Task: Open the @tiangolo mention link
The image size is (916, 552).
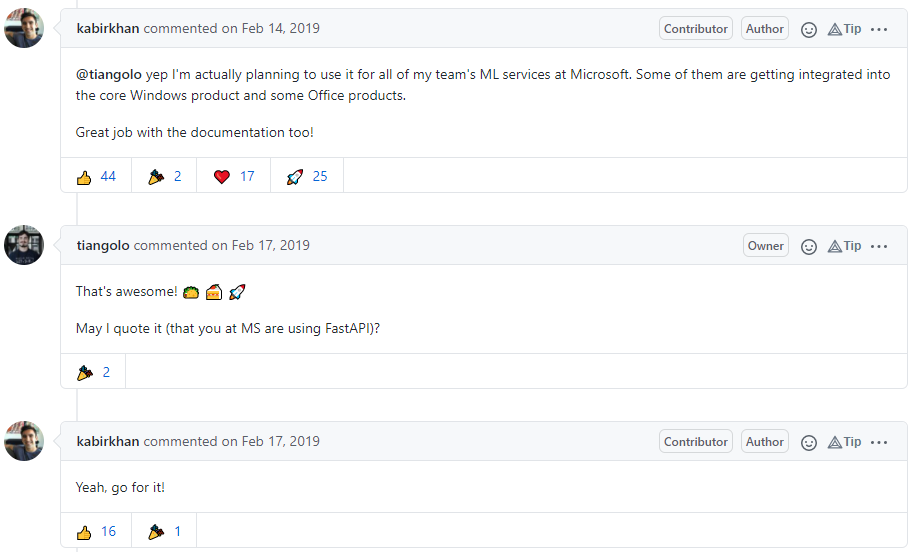Action: [x=109, y=75]
